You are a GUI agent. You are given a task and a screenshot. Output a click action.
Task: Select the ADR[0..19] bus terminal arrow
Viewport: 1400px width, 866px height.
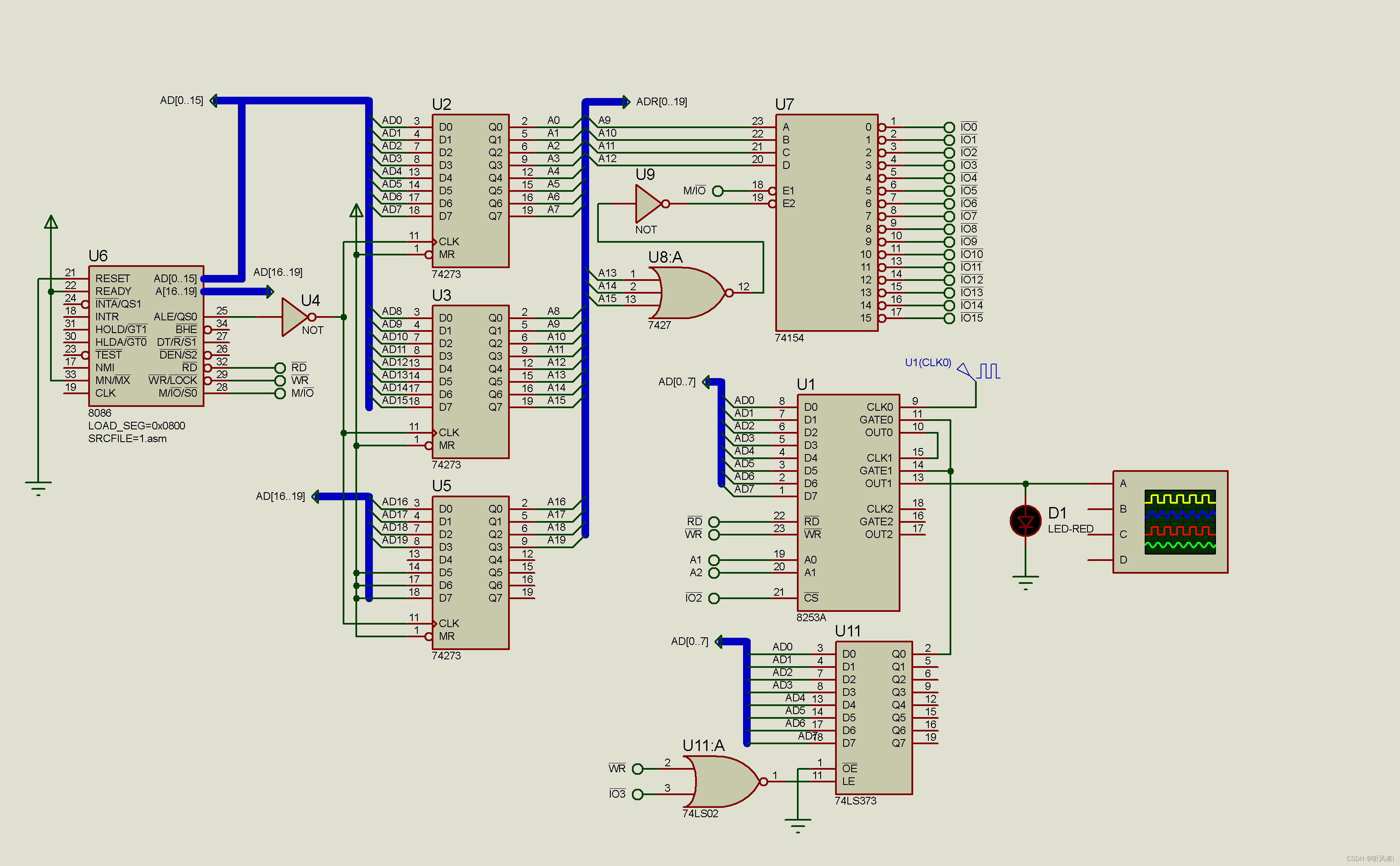click(626, 102)
